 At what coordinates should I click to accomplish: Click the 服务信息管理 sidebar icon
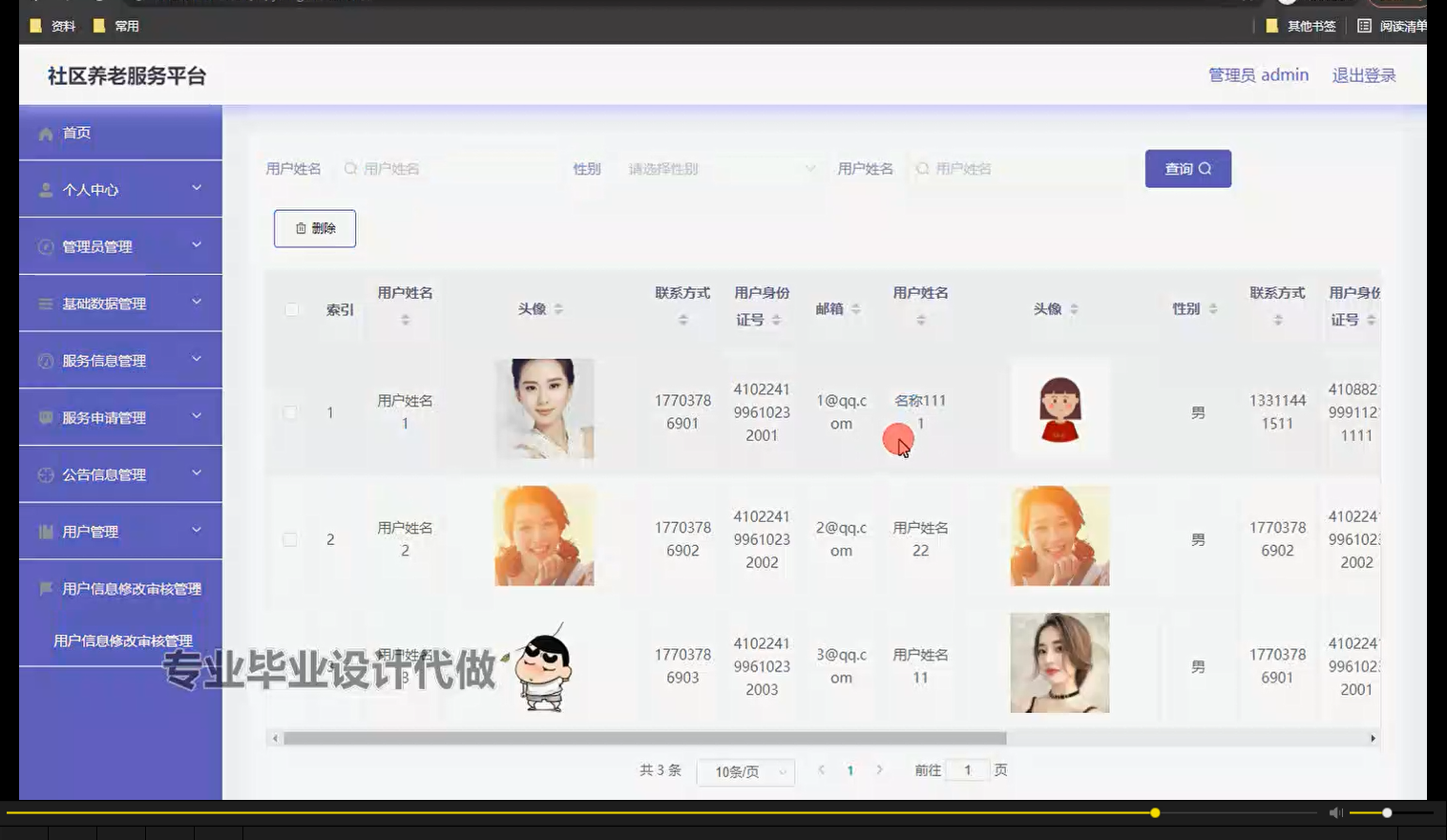pos(45,360)
